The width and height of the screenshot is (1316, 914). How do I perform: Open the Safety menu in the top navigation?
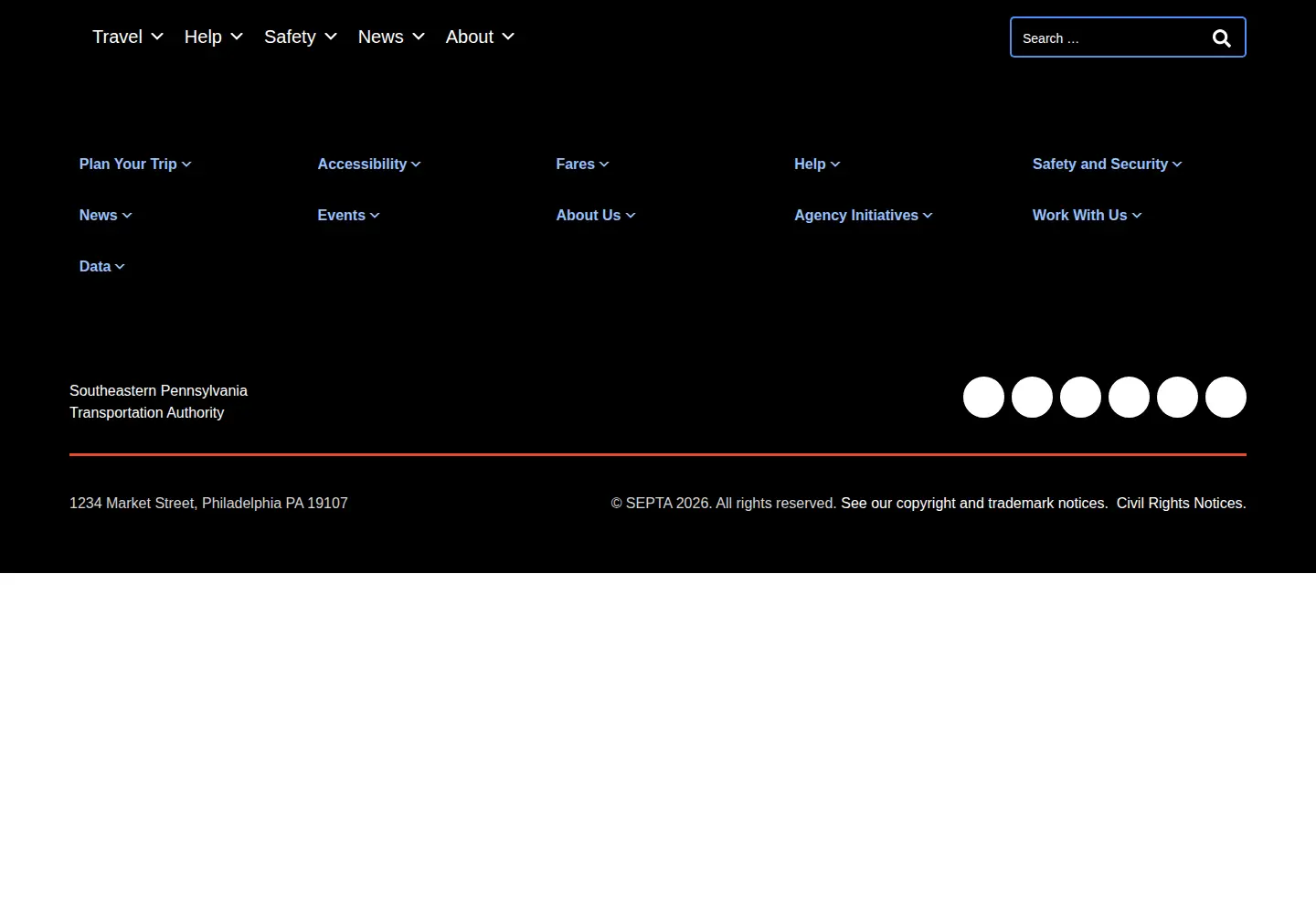click(301, 37)
